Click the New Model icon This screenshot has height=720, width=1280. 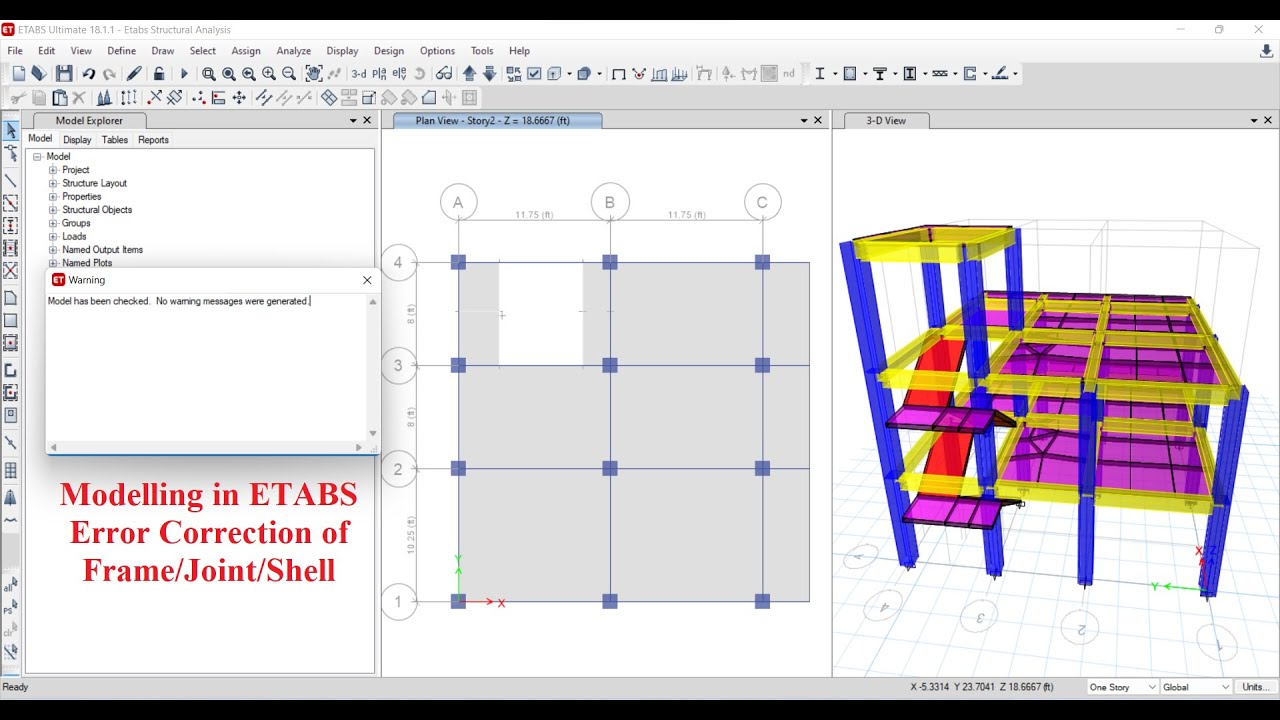coord(18,74)
